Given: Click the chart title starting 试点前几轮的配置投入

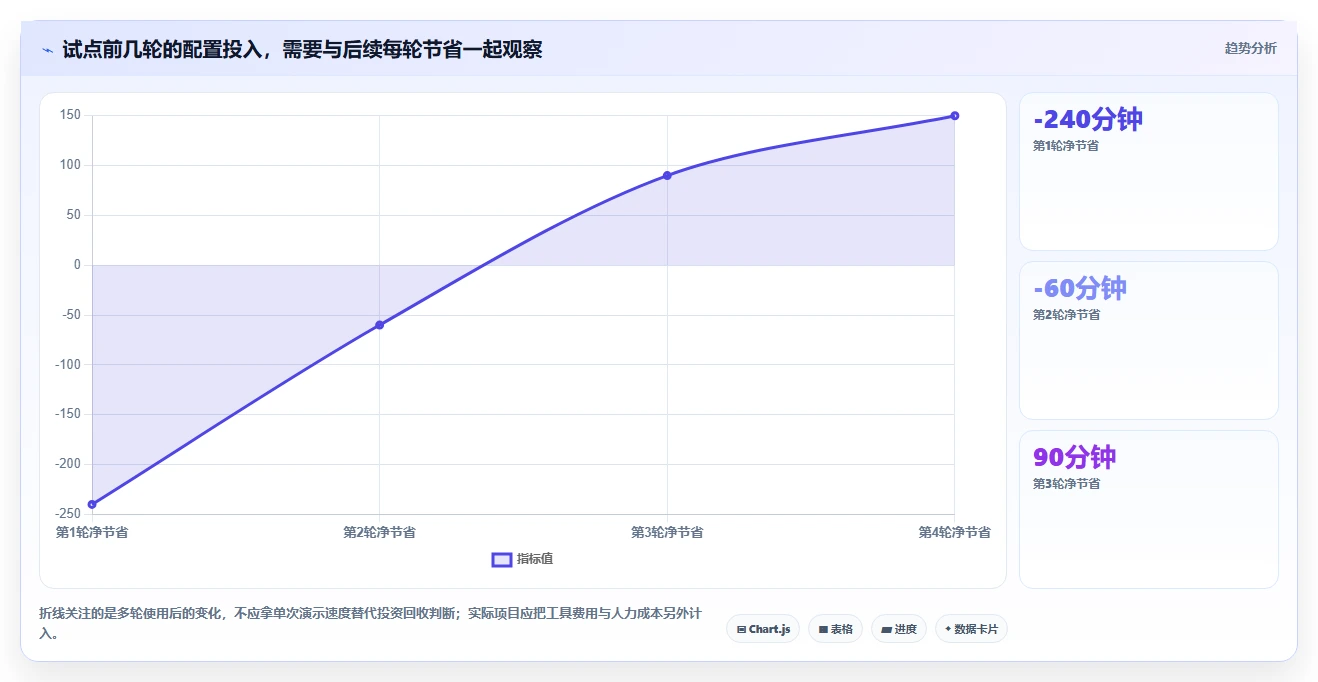Looking at the screenshot, I should click(x=302, y=49).
